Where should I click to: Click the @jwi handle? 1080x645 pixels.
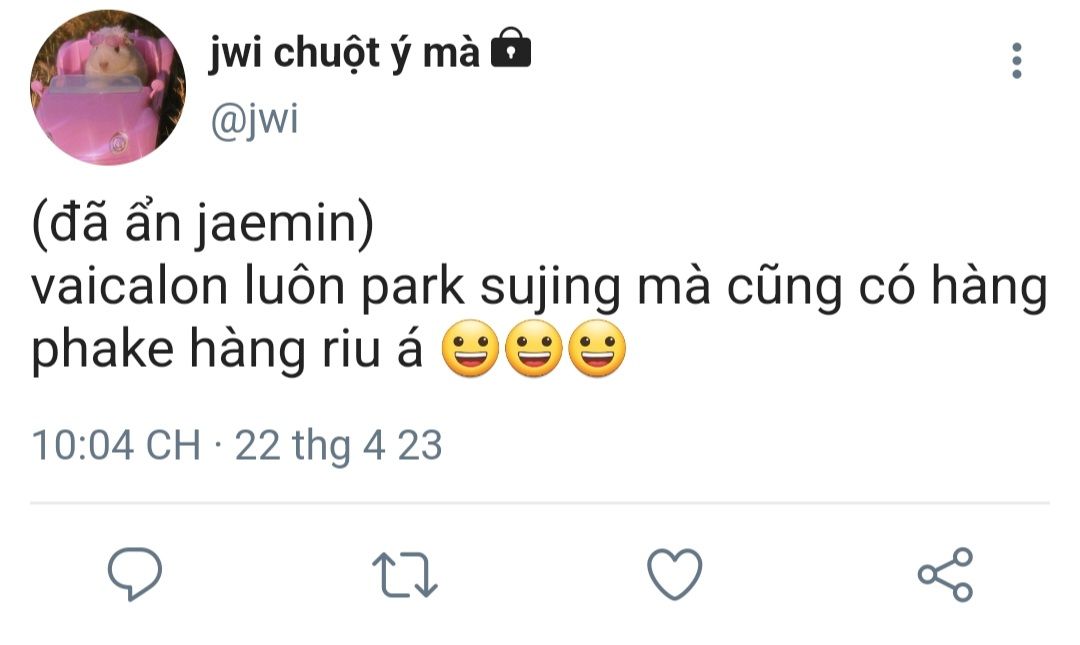click(x=254, y=120)
